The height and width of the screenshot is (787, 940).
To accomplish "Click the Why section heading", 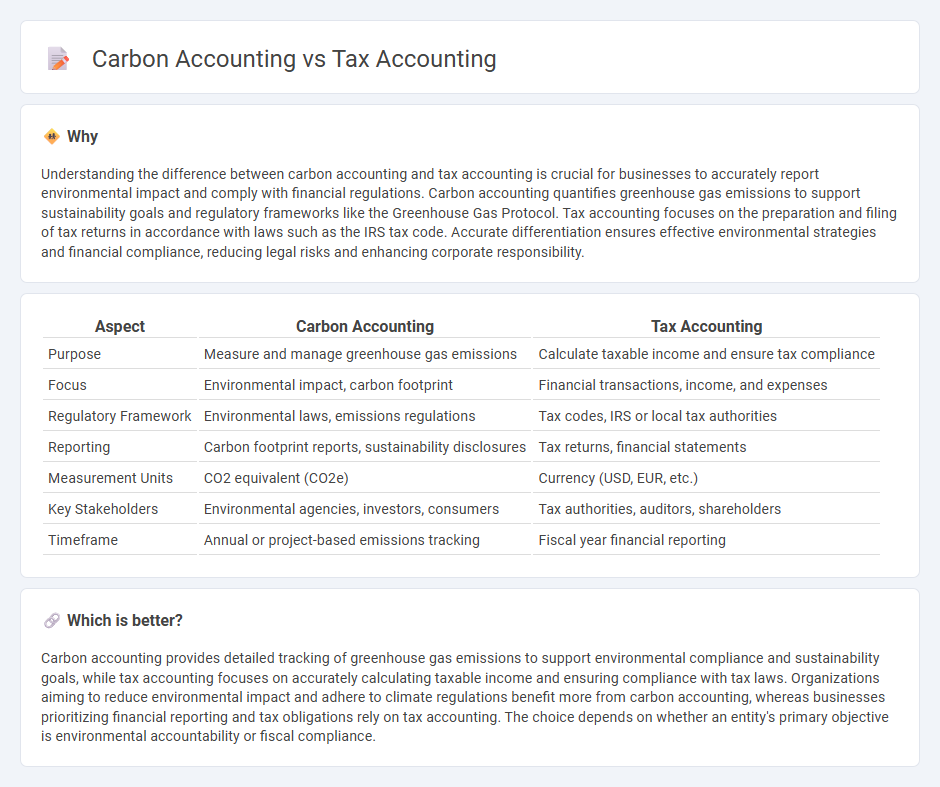I will (x=82, y=137).
